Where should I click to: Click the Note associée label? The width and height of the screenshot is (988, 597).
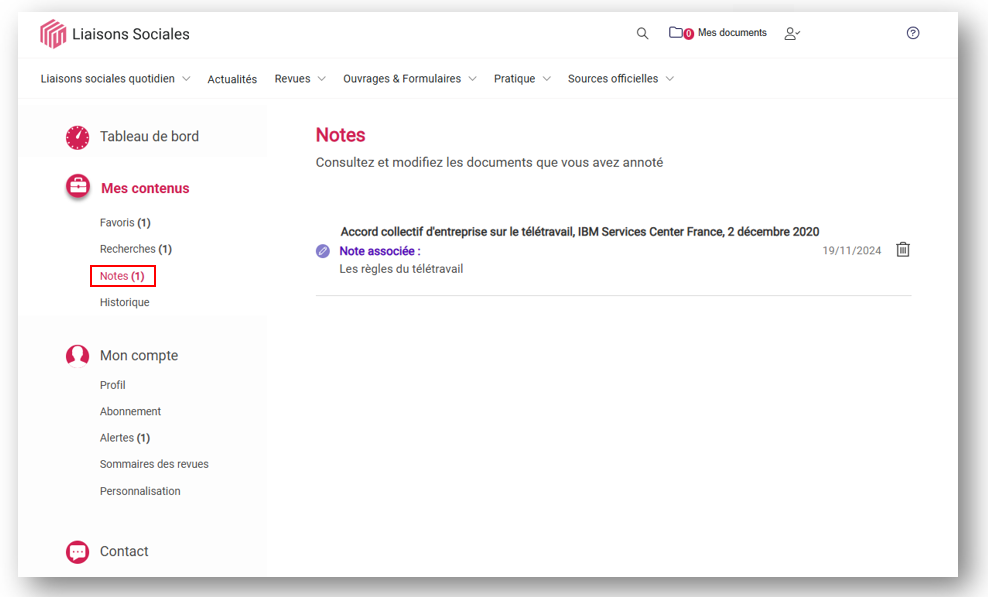point(380,251)
